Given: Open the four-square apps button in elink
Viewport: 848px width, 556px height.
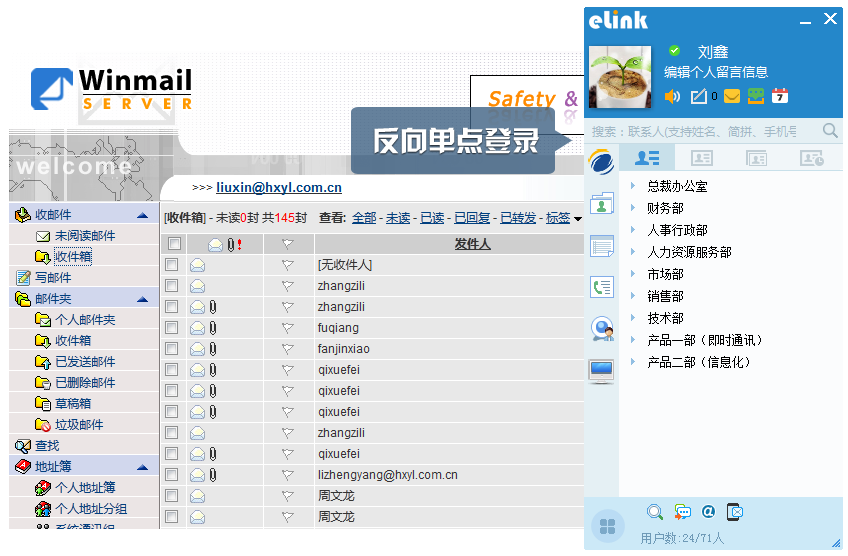Looking at the screenshot, I should (607, 526).
